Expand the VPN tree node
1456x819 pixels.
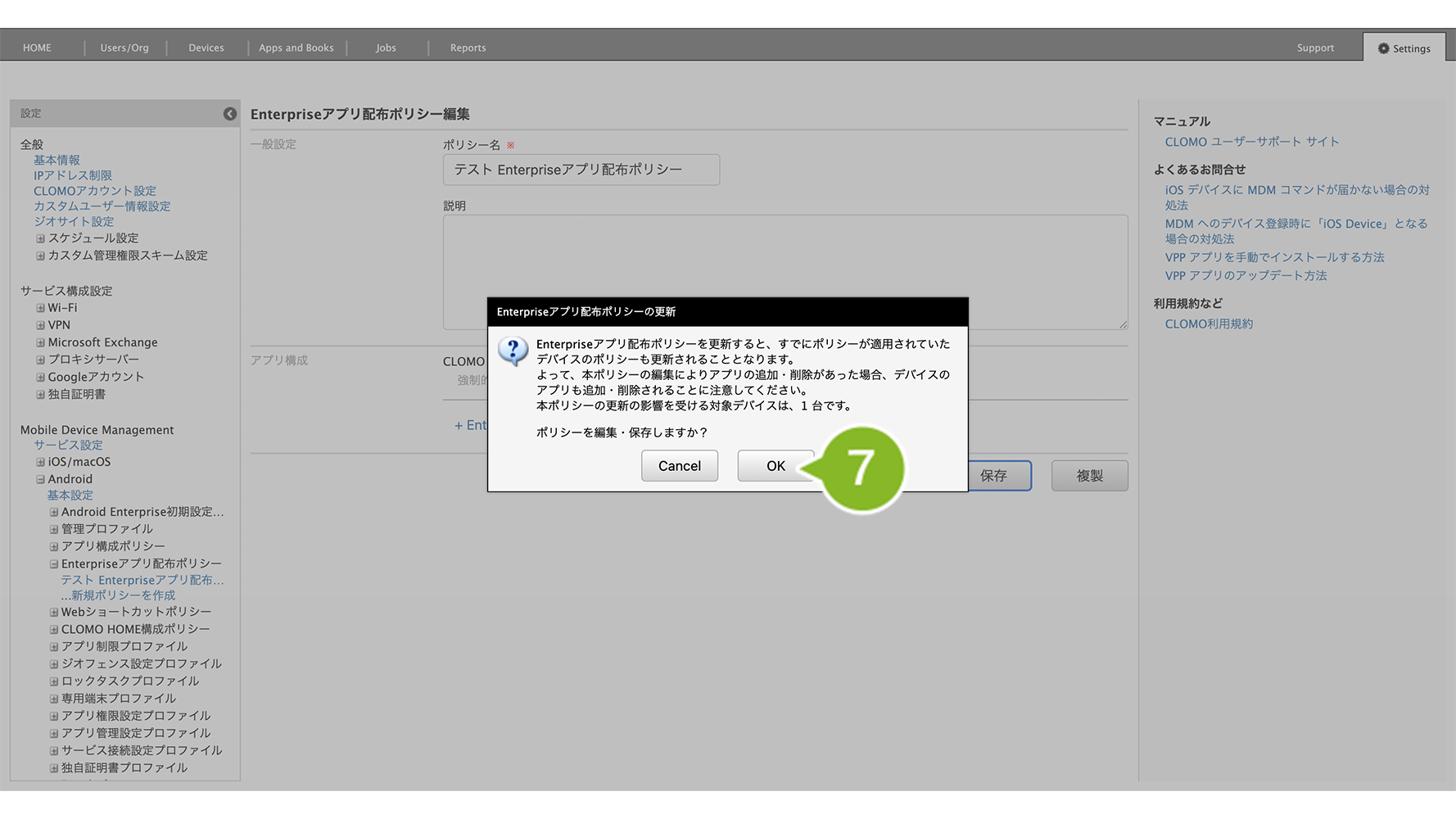tap(40, 325)
